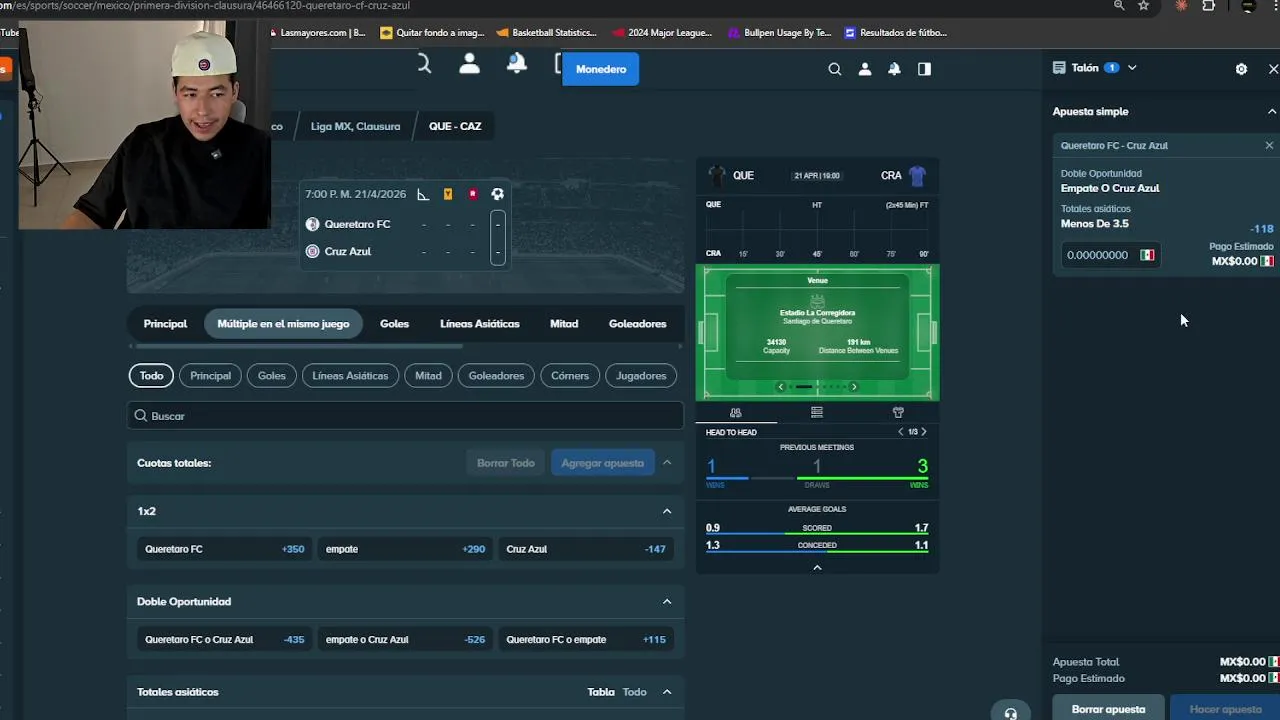1280x720 pixels.
Task: Click the red card icon in scoreboard
Action: point(473,194)
